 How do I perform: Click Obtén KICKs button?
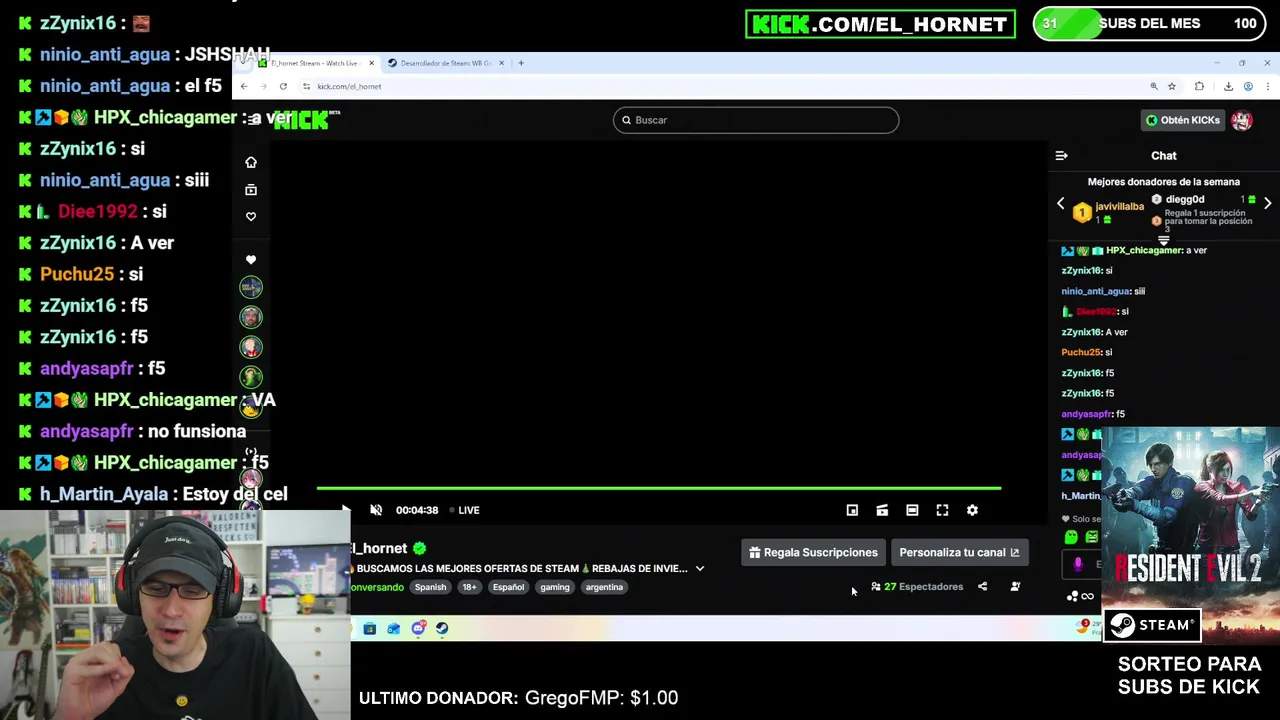[x=1183, y=120]
